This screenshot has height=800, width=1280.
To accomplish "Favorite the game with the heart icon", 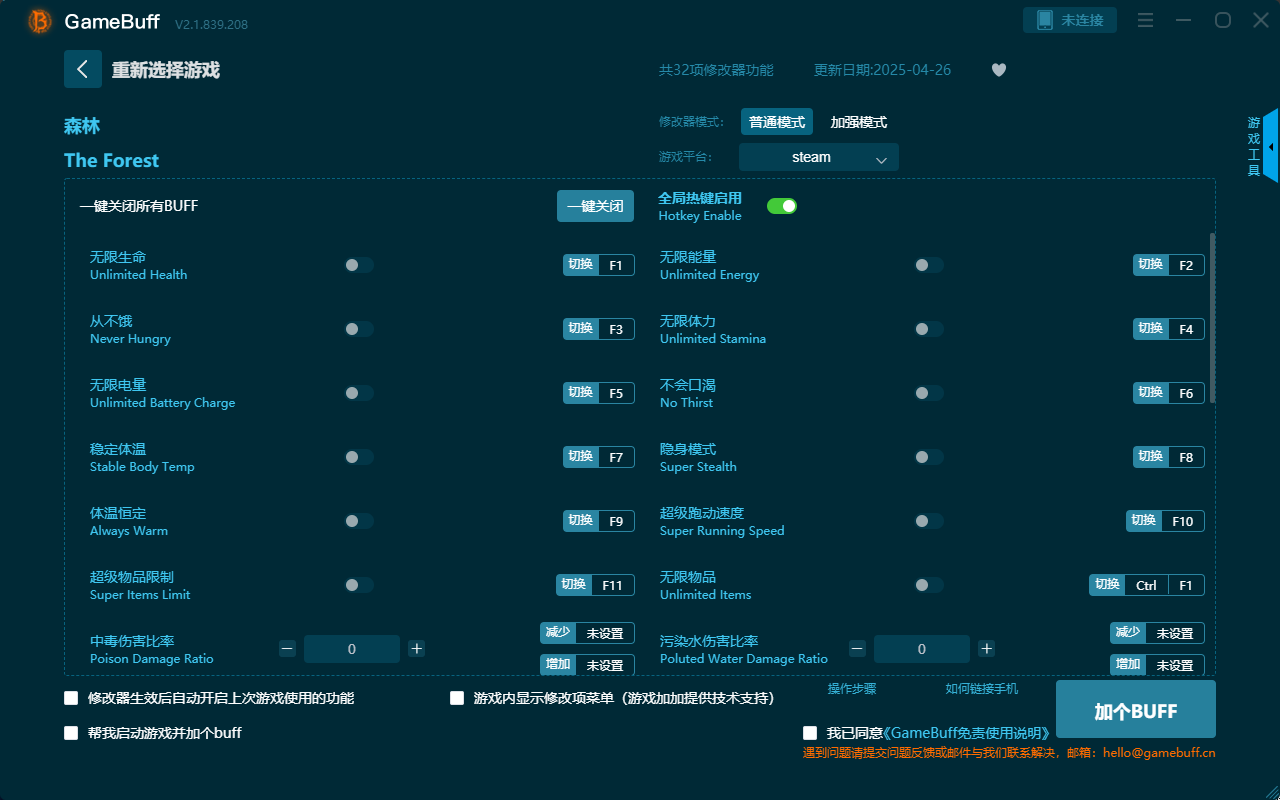I will [x=999, y=70].
